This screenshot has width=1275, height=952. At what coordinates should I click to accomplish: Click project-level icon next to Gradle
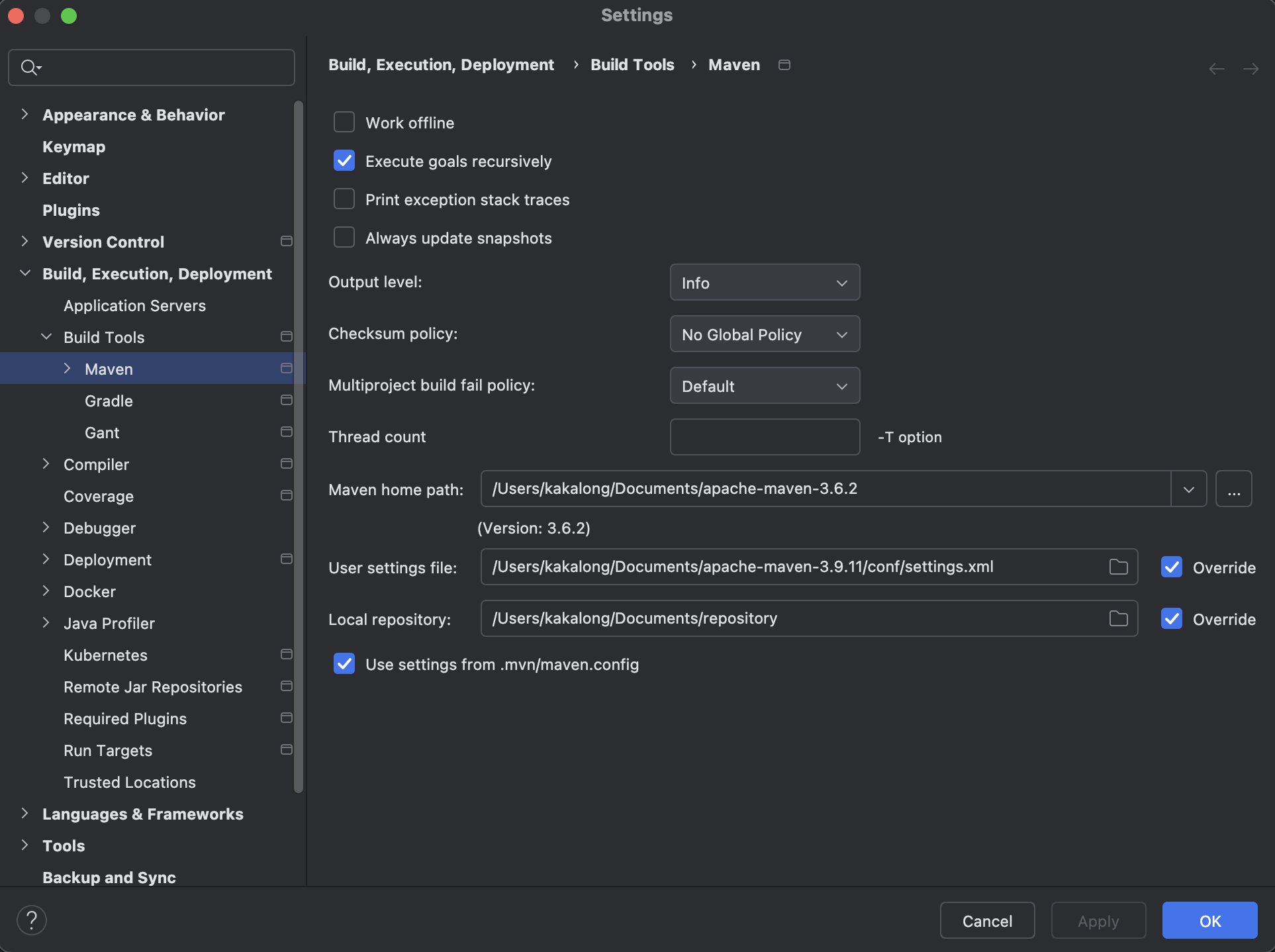(286, 401)
